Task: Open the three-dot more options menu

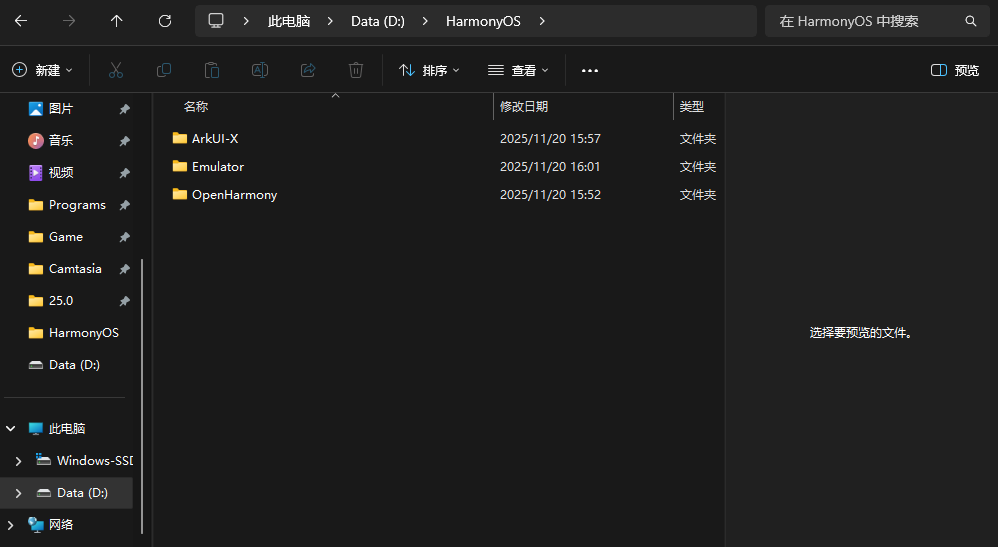Action: [x=590, y=71]
